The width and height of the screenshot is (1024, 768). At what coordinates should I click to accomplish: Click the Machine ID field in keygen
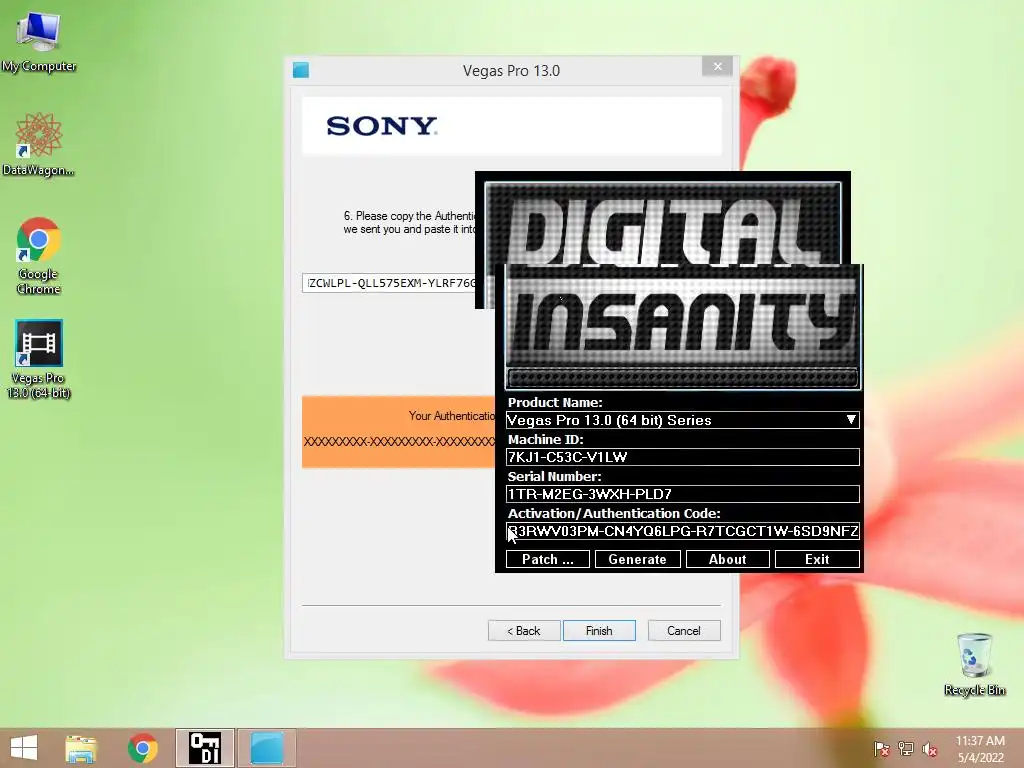click(x=682, y=457)
